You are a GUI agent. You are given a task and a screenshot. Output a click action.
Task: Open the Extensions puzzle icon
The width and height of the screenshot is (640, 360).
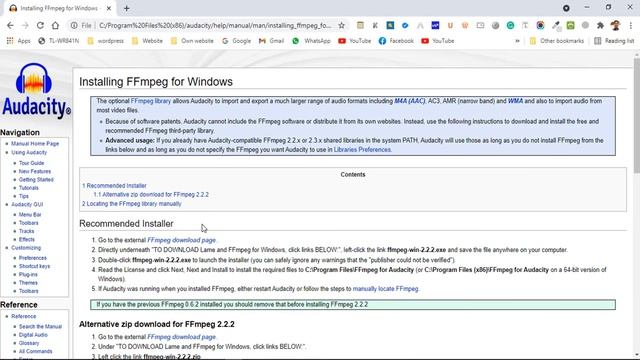[600, 25]
